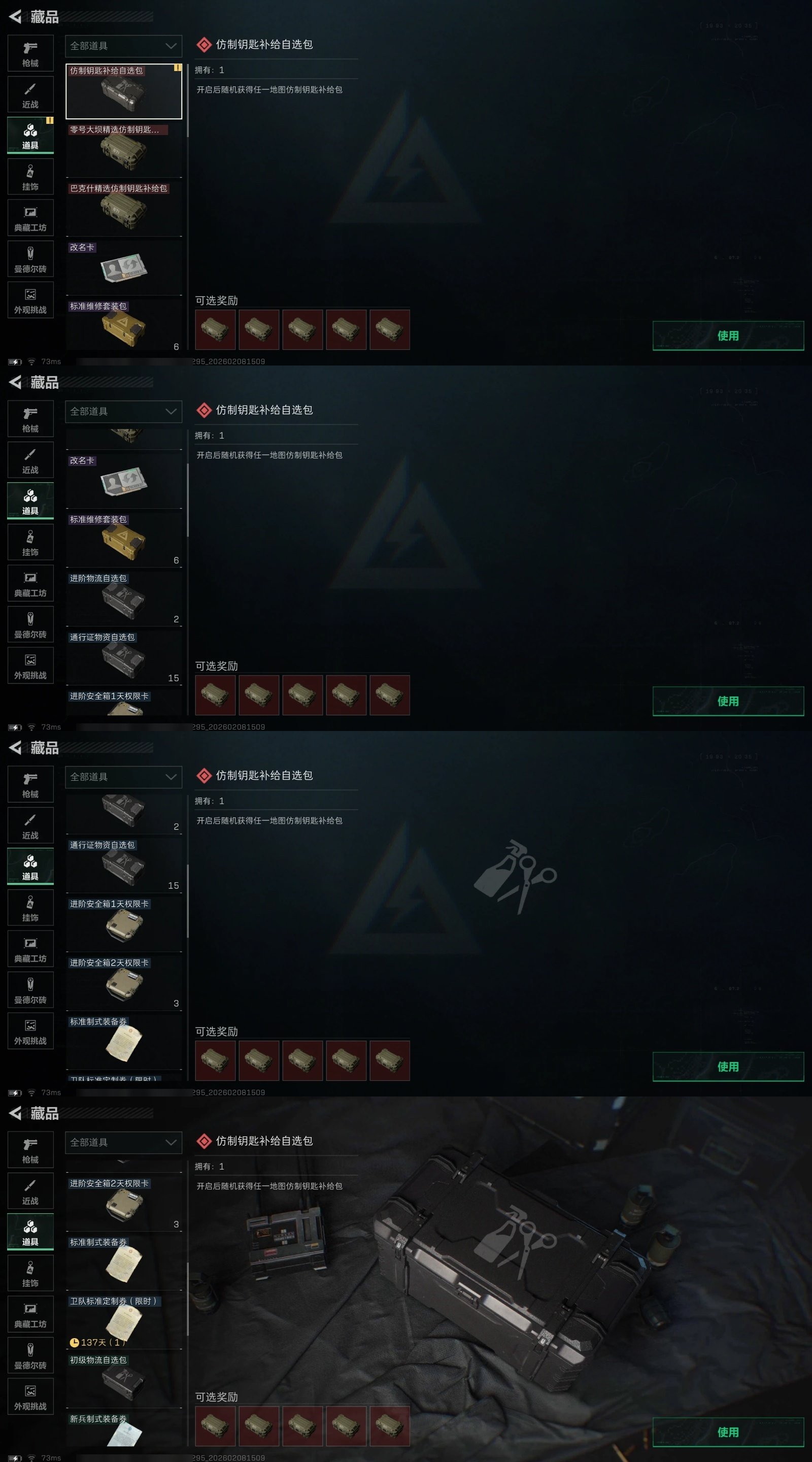Open the 挂饰 charms category
Screen dimensions: 812x1462
[x=30, y=177]
